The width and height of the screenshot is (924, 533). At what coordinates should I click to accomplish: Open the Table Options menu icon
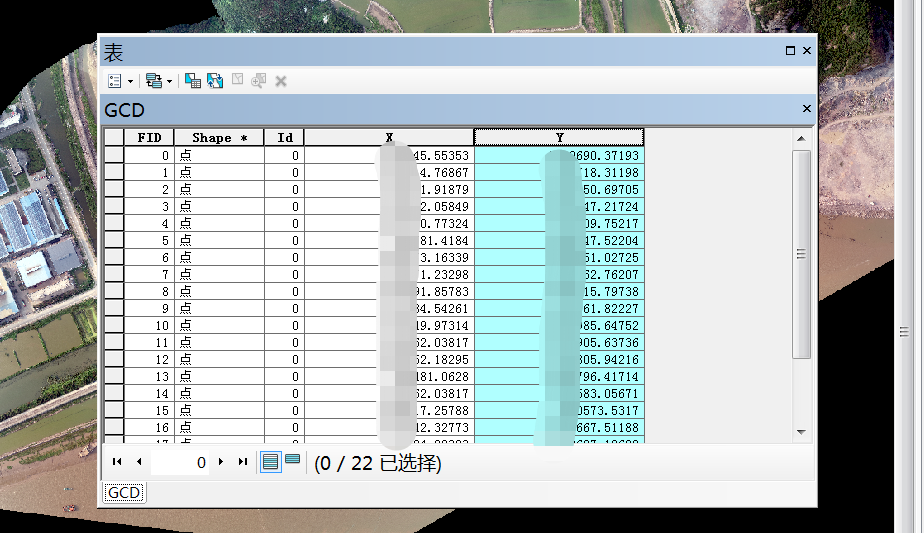click(x=114, y=80)
